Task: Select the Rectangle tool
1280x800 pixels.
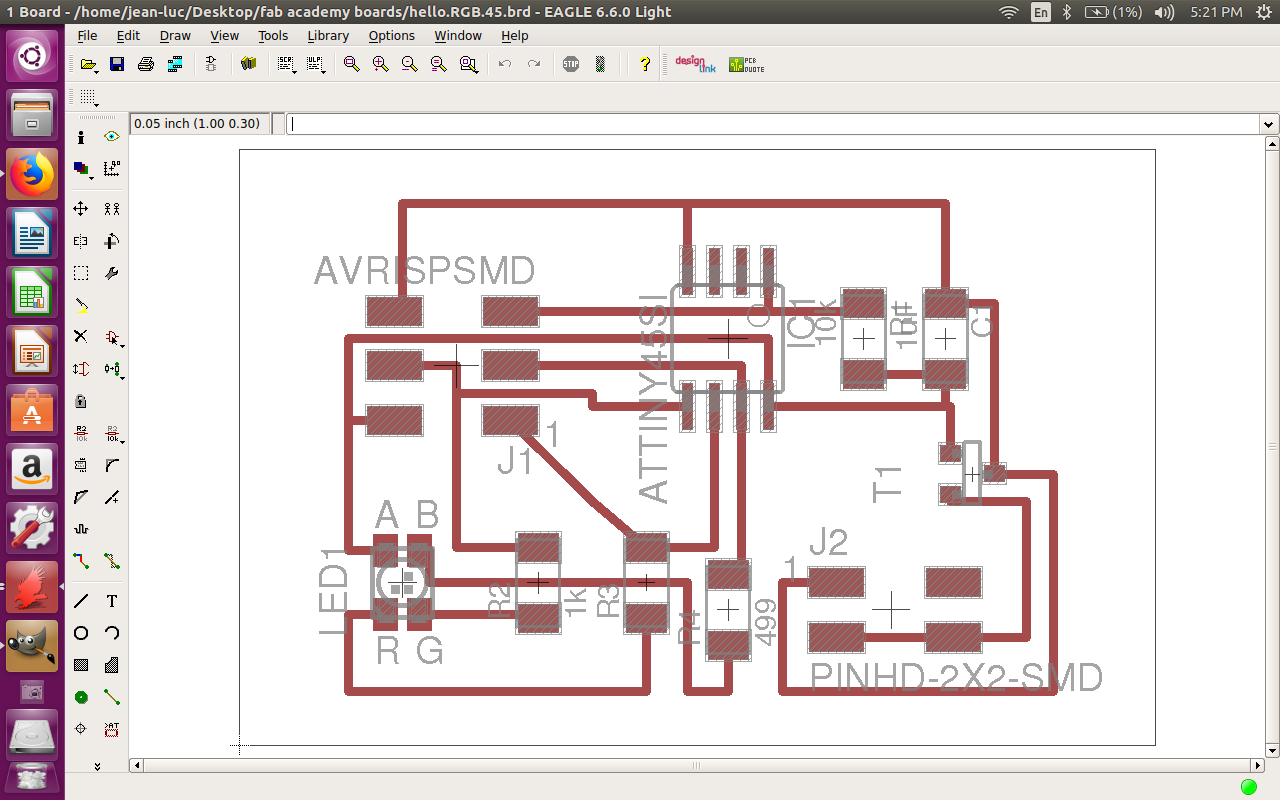Action: tap(81, 665)
